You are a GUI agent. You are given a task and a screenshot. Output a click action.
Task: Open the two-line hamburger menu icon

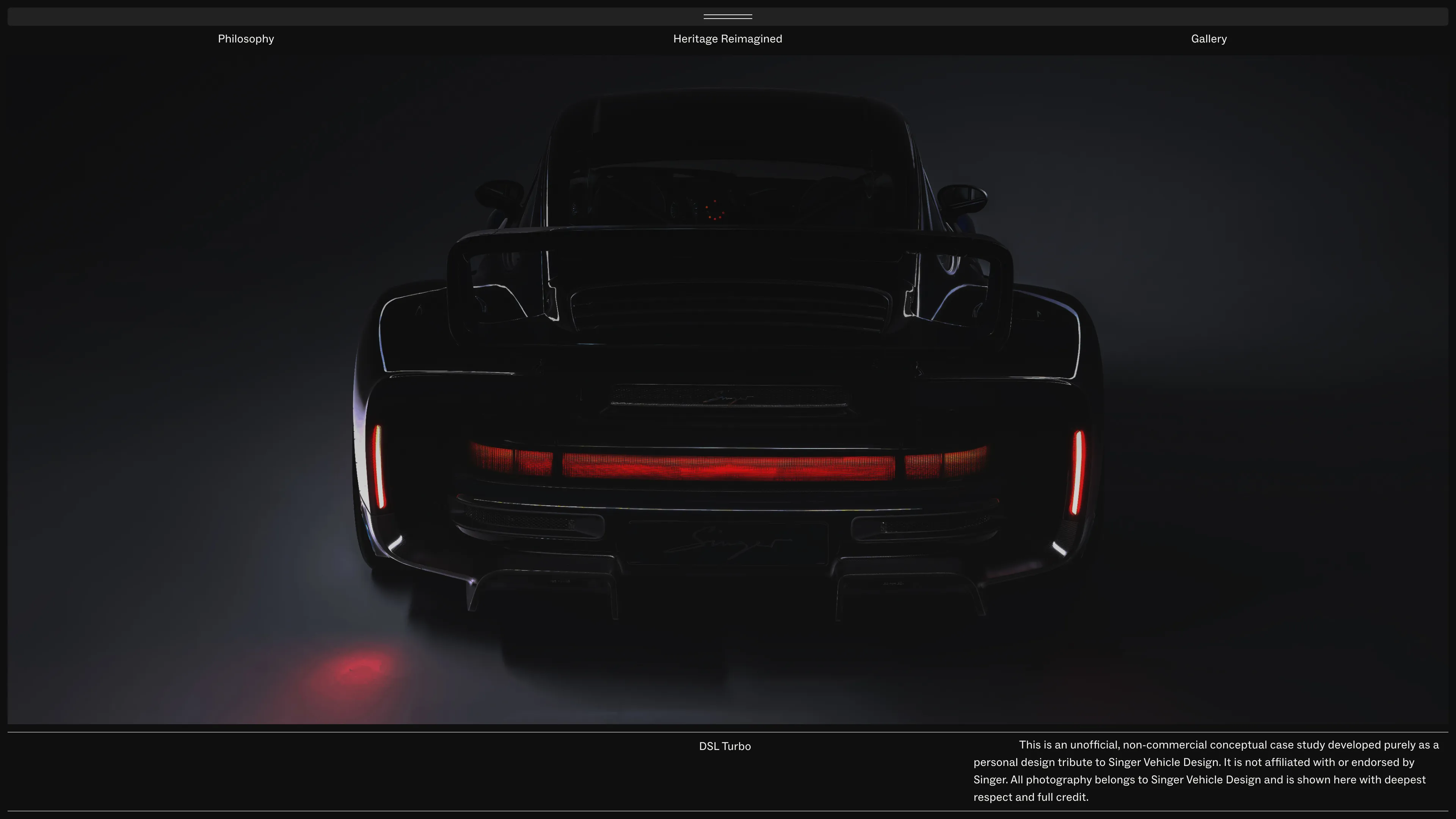728,16
